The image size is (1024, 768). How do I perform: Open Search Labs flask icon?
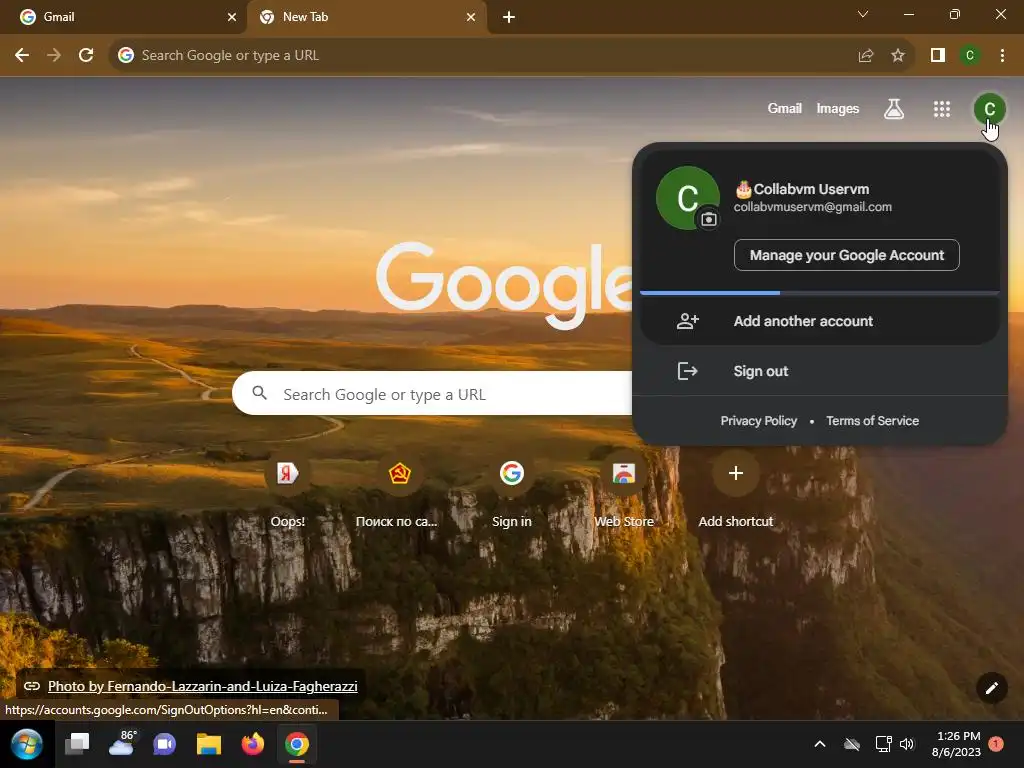(x=894, y=109)
